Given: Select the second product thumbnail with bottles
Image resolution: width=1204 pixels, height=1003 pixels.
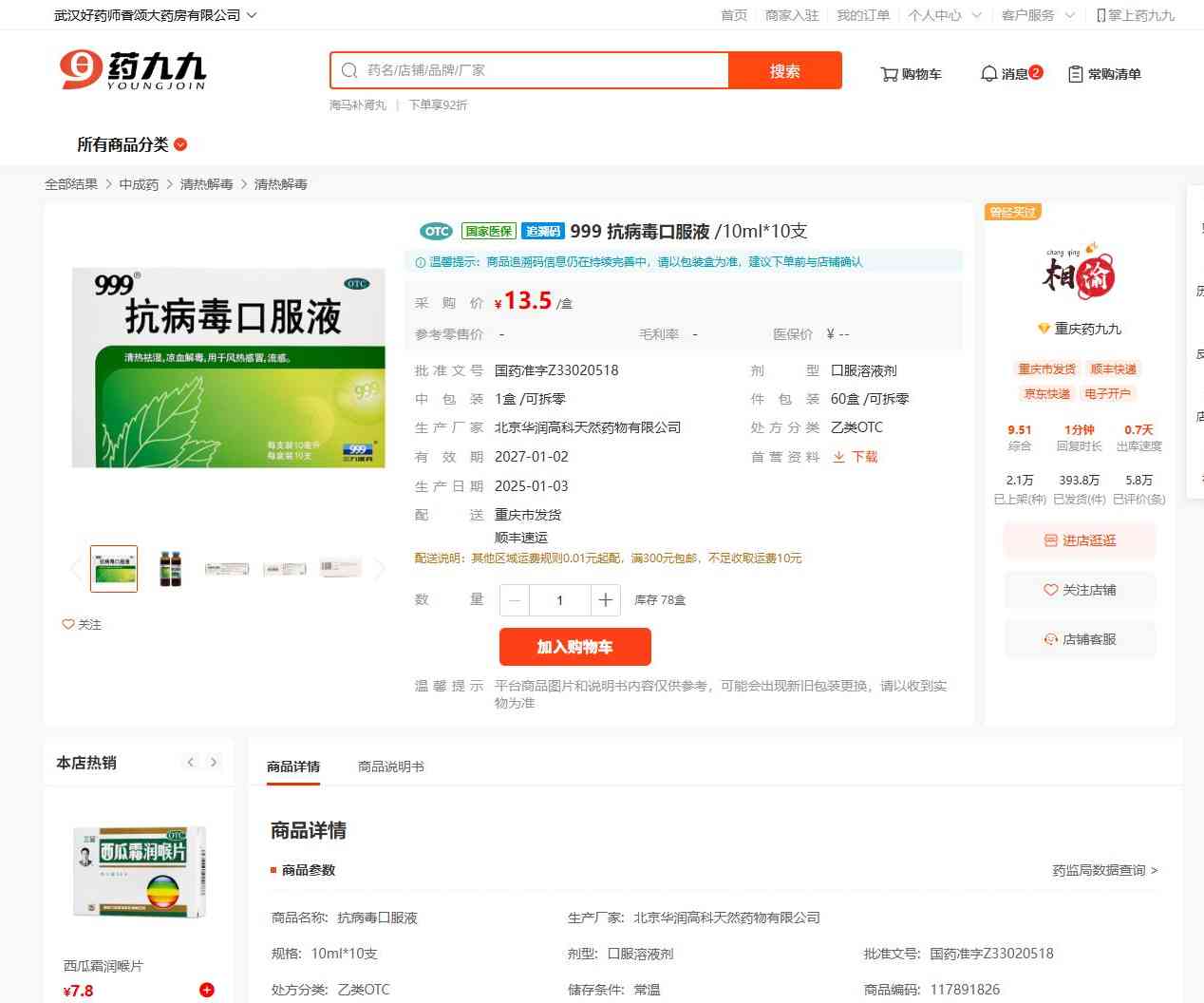Looking at the screenshot, I should [170, 569].
